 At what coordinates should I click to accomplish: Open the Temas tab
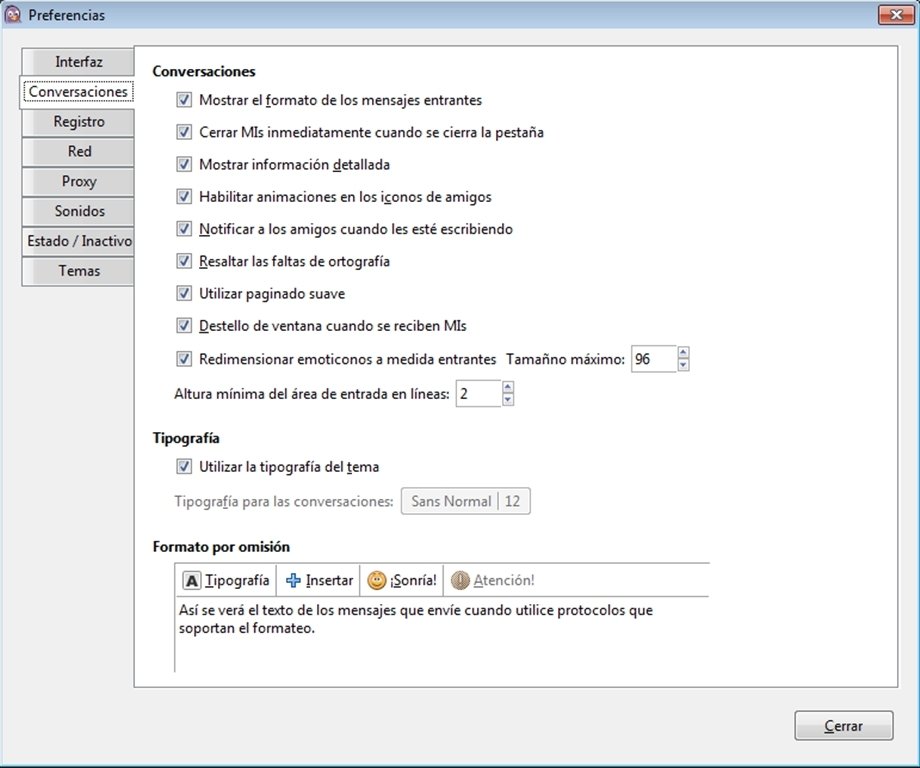pos(78,271)
